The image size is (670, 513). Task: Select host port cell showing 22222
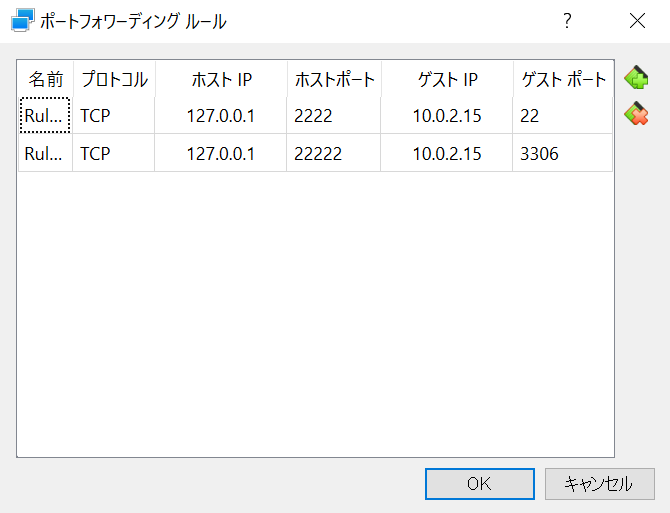point(333,153)
